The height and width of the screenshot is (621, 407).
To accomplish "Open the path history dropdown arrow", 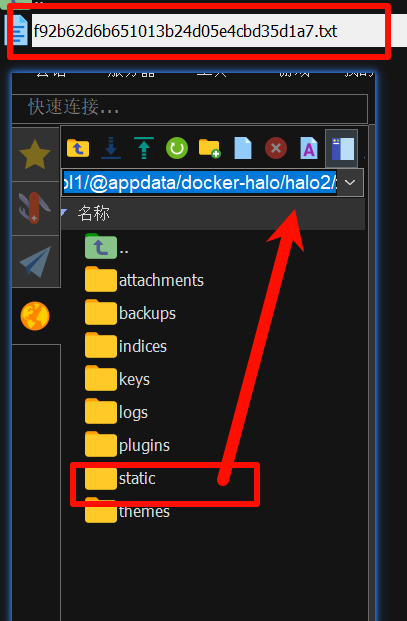I will pos(350,183).
